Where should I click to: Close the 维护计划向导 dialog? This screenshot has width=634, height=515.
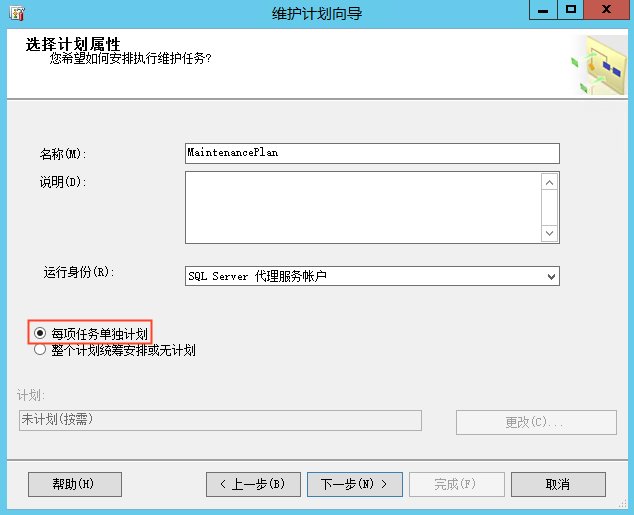607,10
